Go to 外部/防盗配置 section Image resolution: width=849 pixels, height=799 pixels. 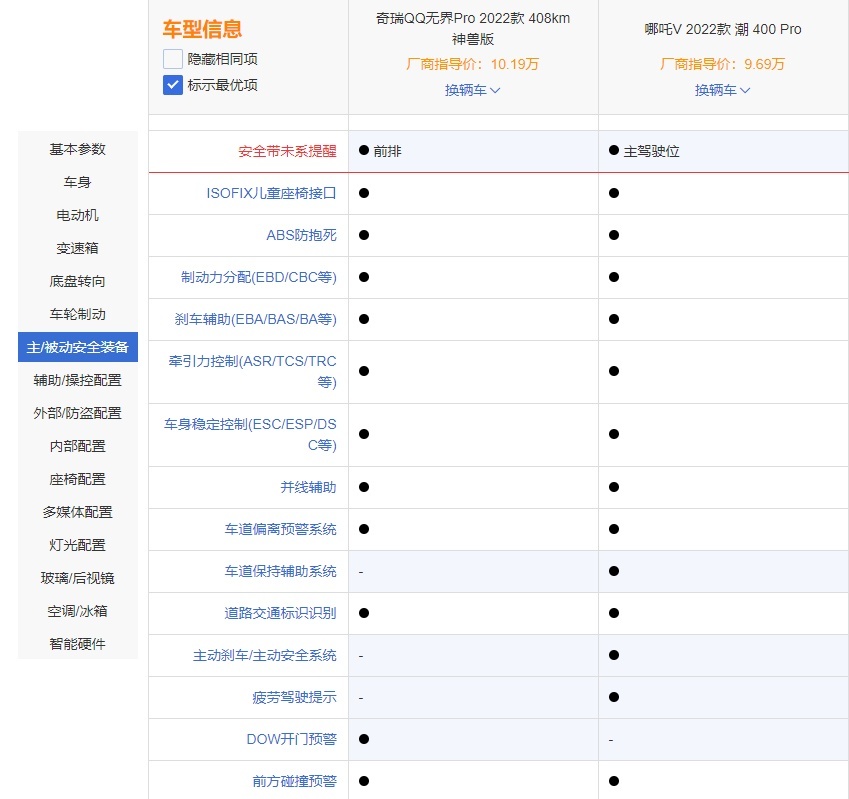77,413
